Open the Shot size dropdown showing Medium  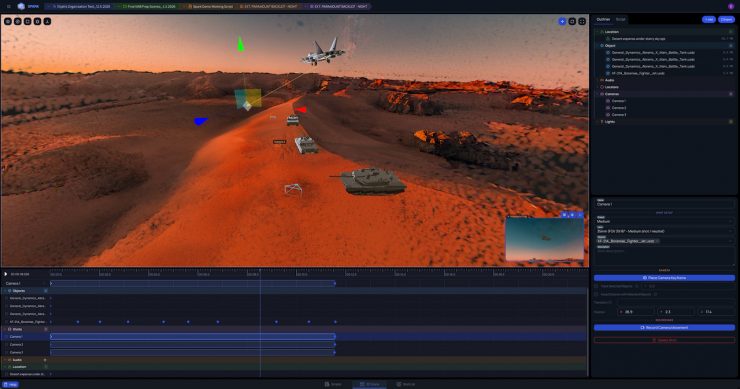[x=664, y=220]
